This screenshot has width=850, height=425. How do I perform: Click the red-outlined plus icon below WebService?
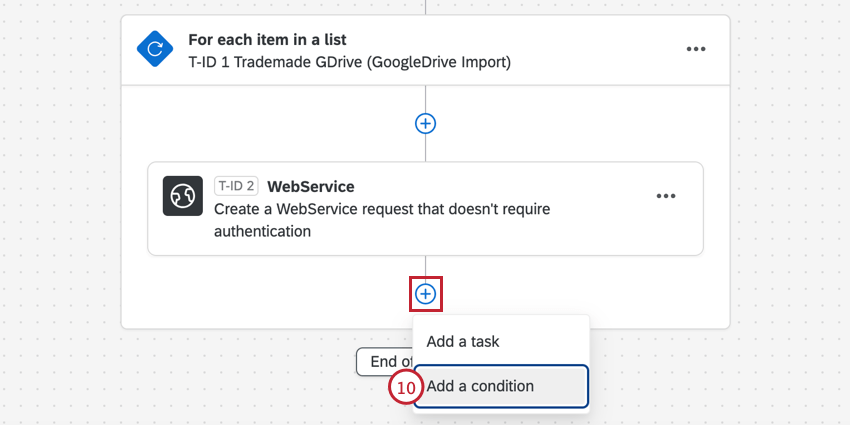click(426, 294)
